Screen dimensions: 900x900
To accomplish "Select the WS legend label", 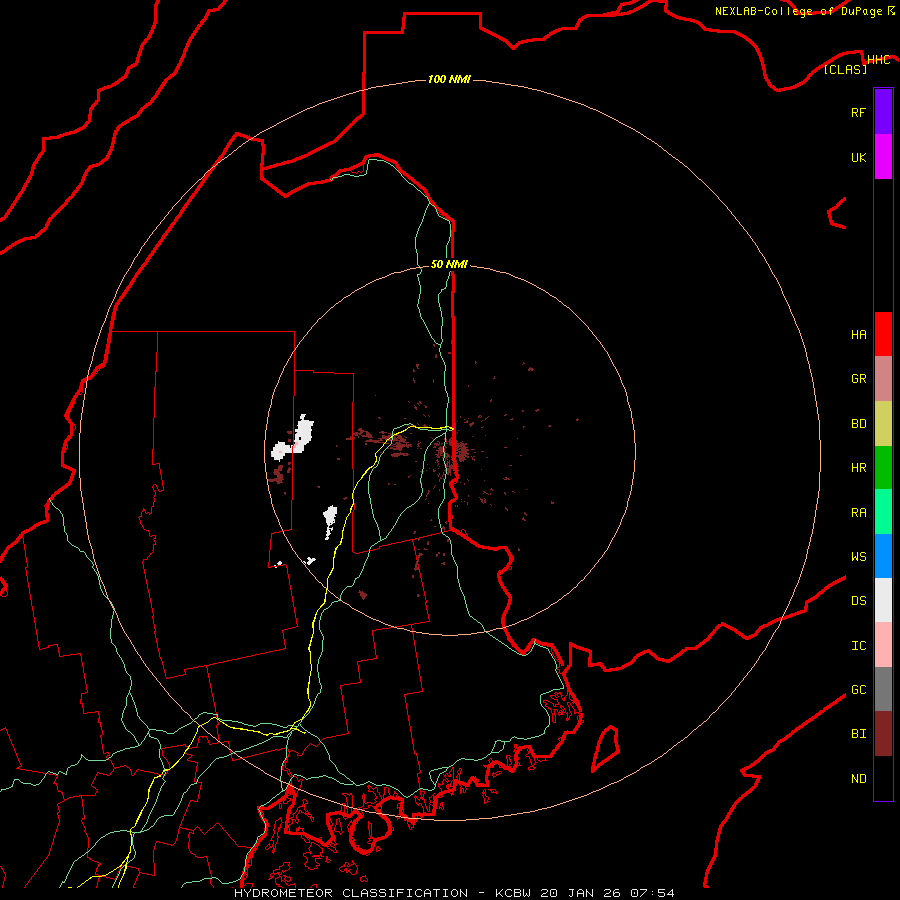I will [858, 557].
